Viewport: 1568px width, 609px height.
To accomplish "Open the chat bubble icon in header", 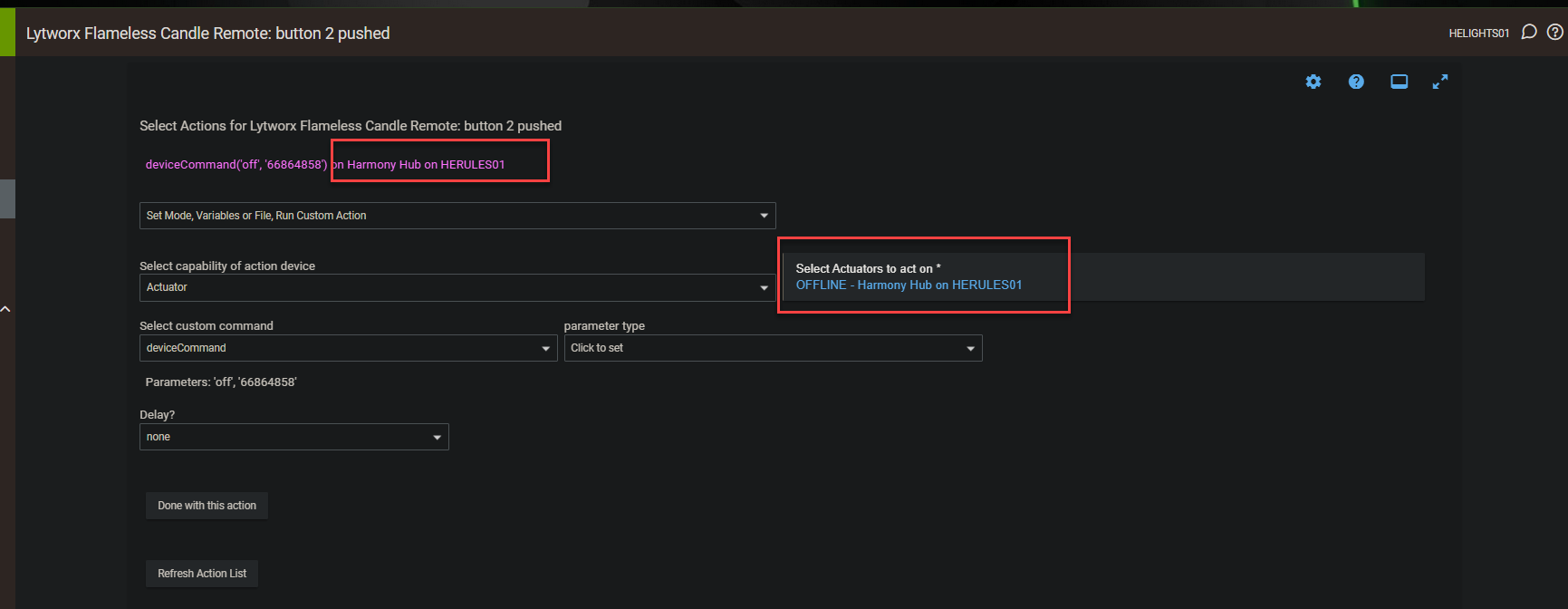I will (1529, 33).
